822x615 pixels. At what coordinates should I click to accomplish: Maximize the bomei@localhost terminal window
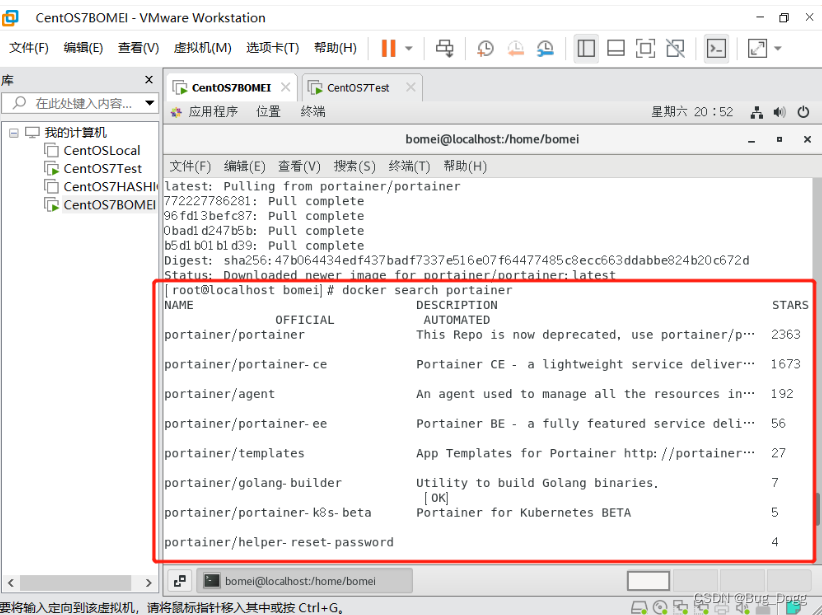780,139
